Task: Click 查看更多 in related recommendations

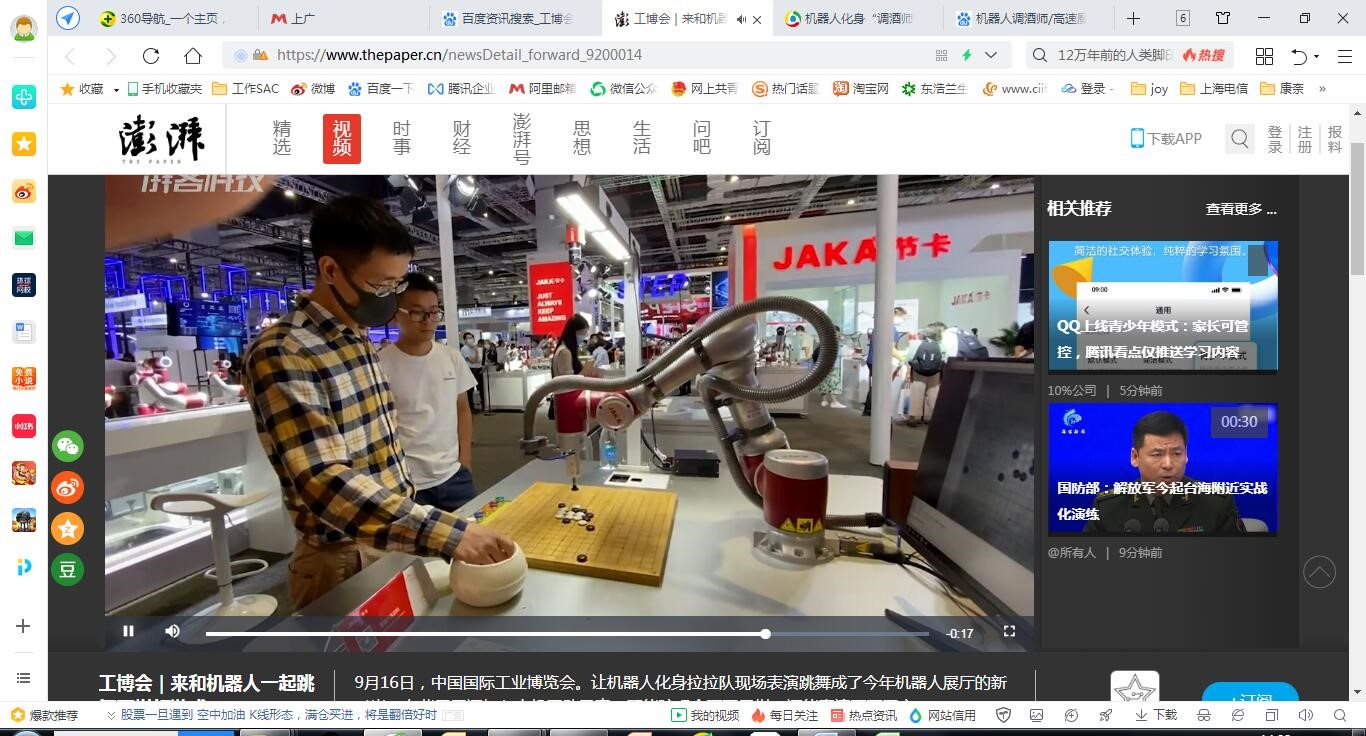Action: [x=1240, y=209]
